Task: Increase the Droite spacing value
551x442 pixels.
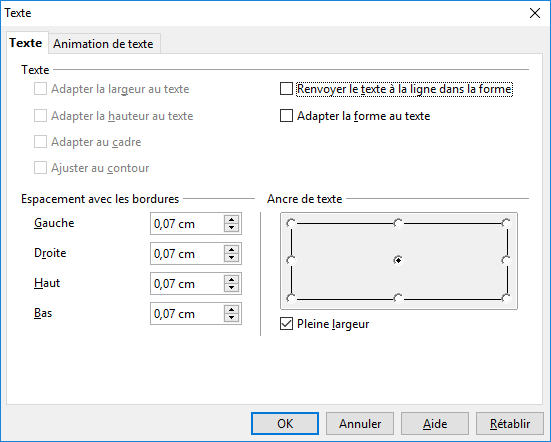Action: pos(231,250)
